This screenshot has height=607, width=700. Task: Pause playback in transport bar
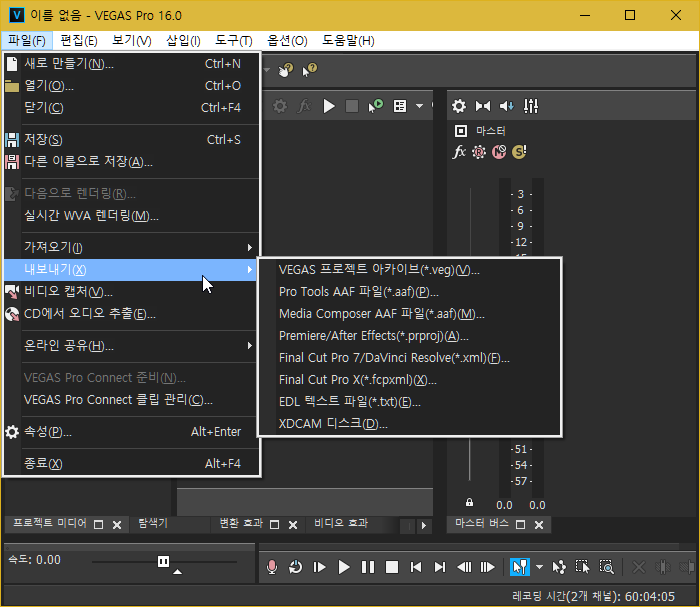click(368, 567)
